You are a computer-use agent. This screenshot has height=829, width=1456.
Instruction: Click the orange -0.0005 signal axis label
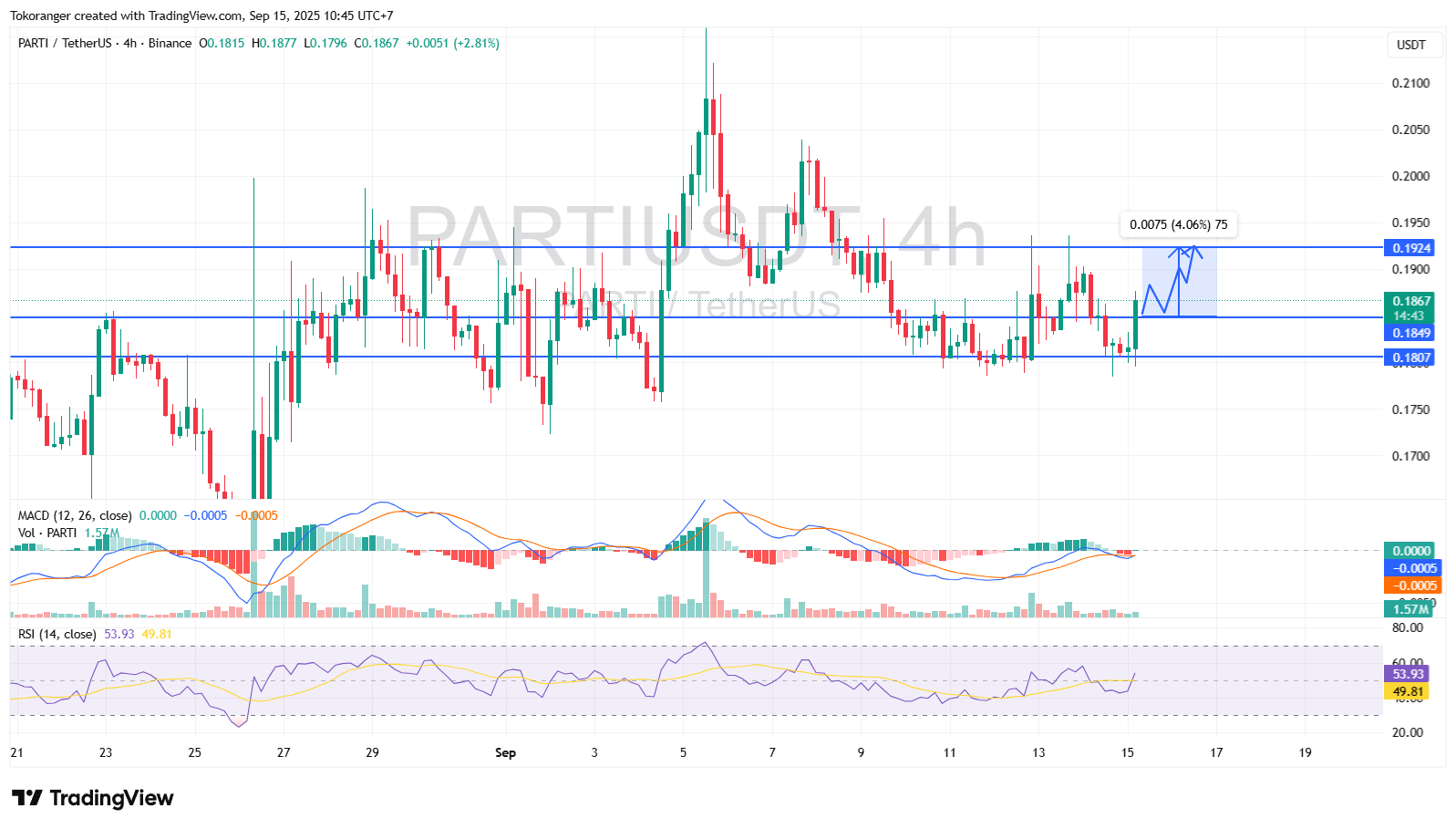coord(1411,585)
